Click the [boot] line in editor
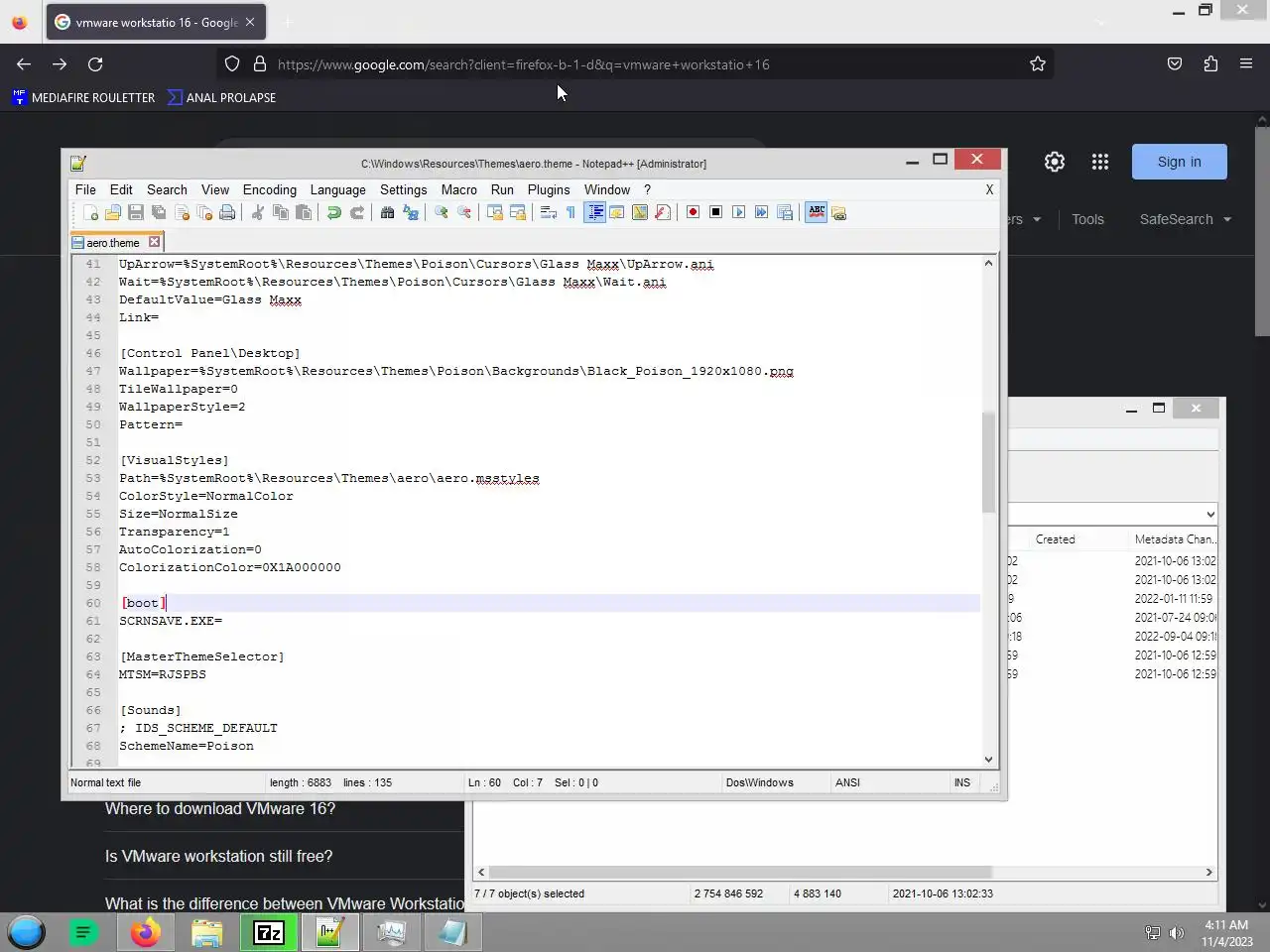The width and height of the screenshot is (1270, 952). click(549, 603)
